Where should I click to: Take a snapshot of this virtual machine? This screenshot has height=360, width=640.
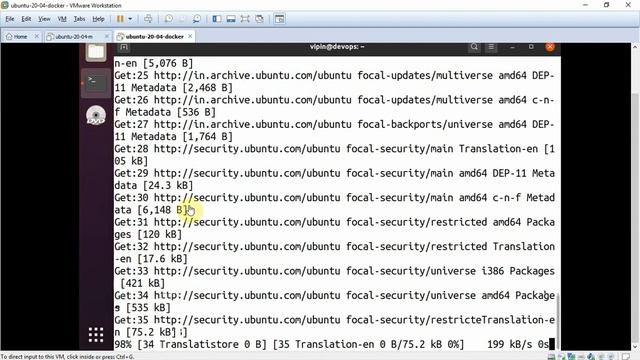point(169,19)
